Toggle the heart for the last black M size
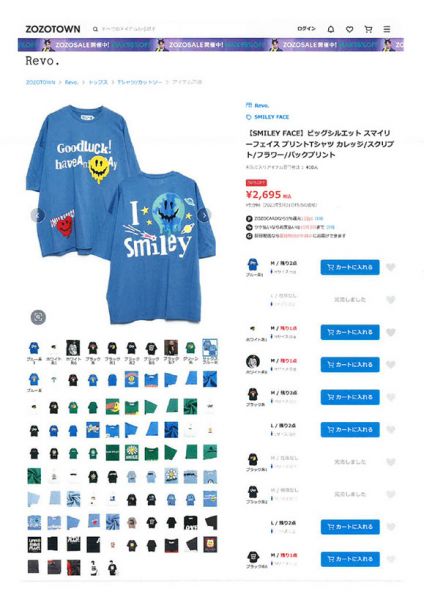The image size is (424, 600). (x=390, y=559)
